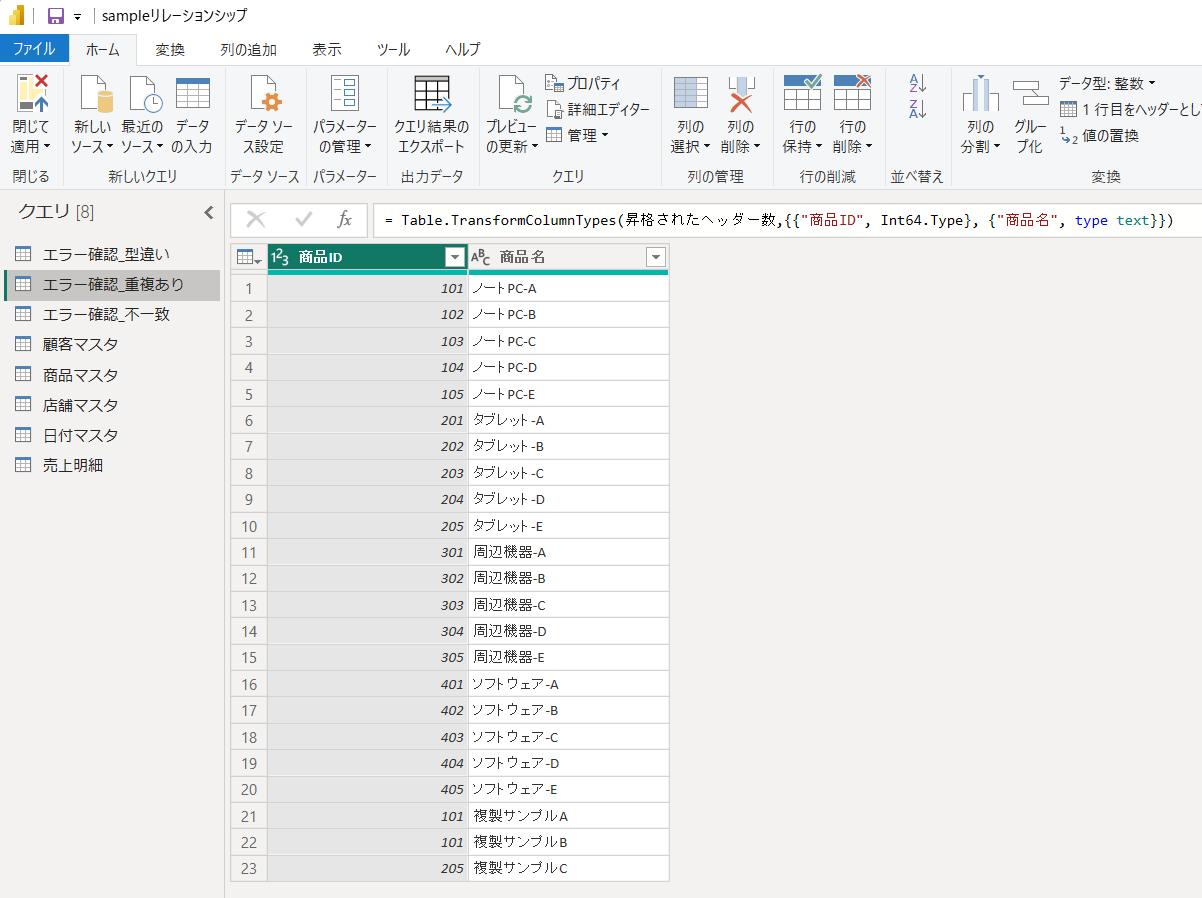The width and height of the screenshot is (1202, 898).
Task: Click Replace Values (値の置換)
Action: click(x=1099, y=135)
